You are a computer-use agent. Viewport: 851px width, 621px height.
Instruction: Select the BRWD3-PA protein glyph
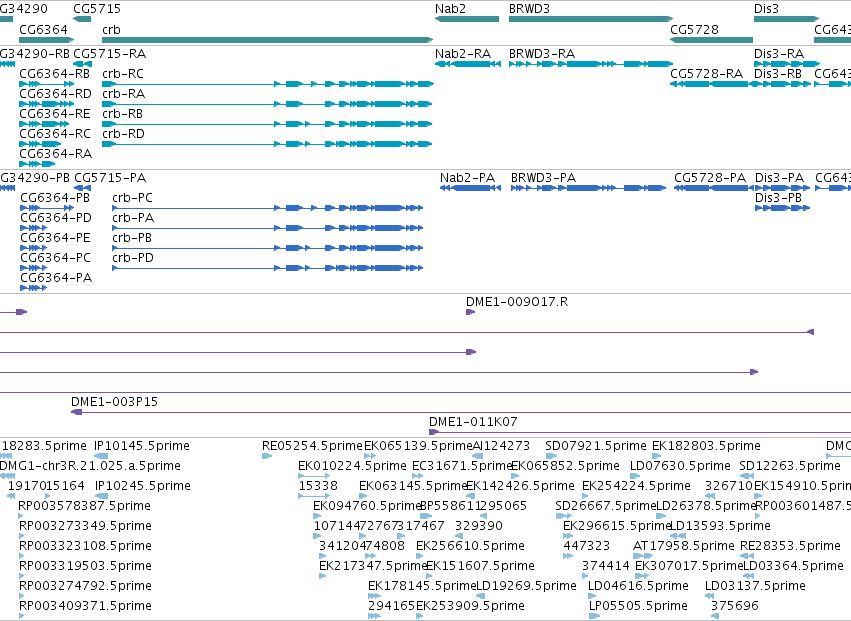[x=588, y=188]
